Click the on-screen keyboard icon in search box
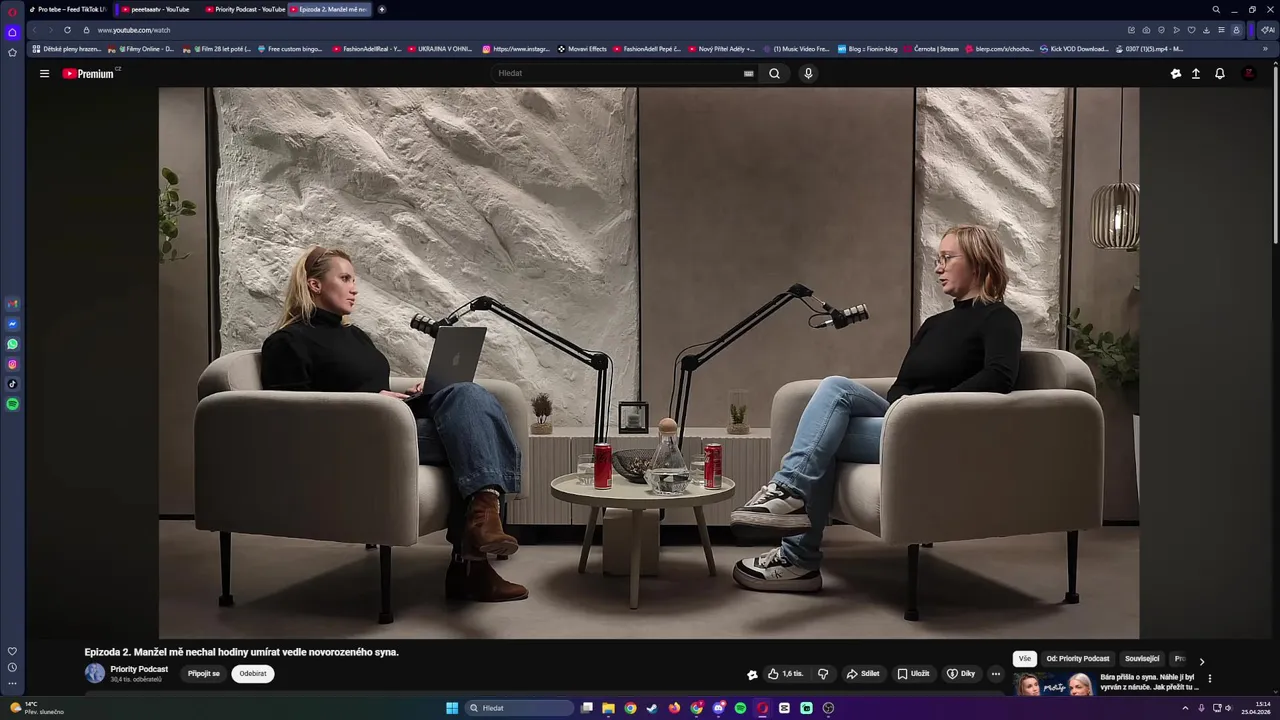The height and width of the screenshot is (720, 1280). 748,73
